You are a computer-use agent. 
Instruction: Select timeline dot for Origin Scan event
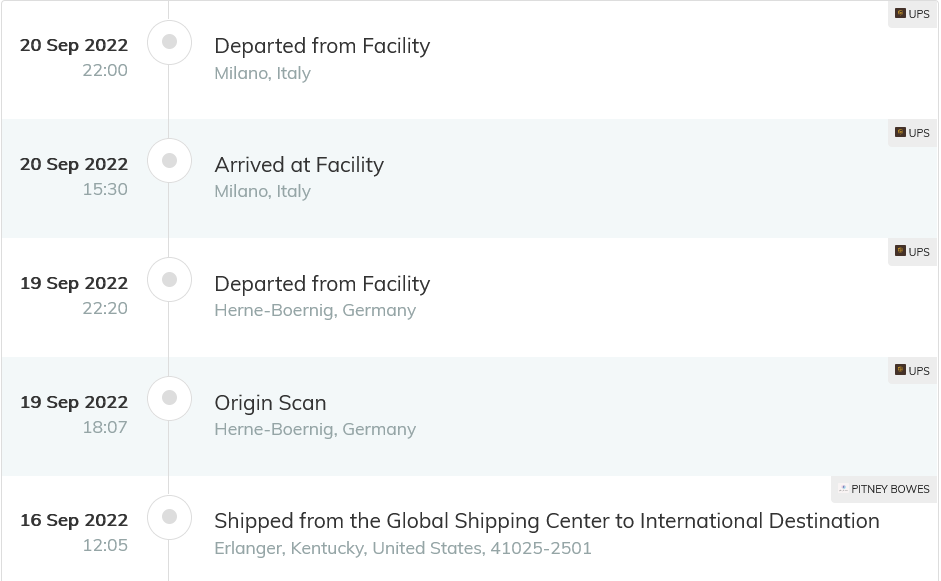point(169,398)
